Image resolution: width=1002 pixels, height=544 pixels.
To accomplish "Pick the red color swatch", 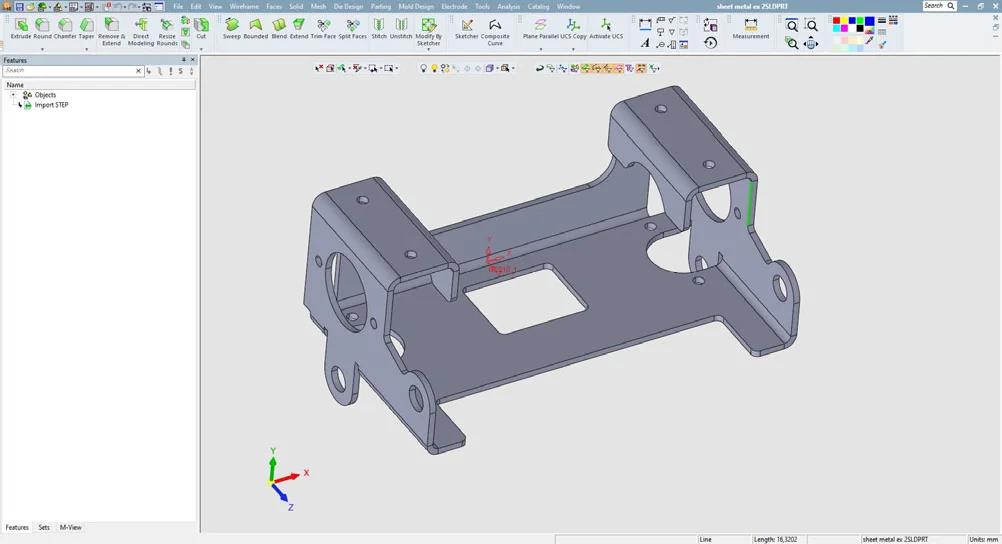I will (836, 21).
